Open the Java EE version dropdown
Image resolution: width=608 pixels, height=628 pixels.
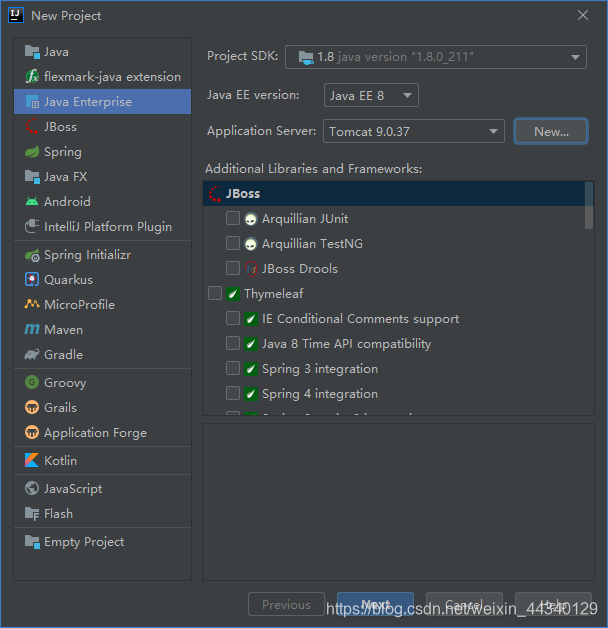click(371, 95)
